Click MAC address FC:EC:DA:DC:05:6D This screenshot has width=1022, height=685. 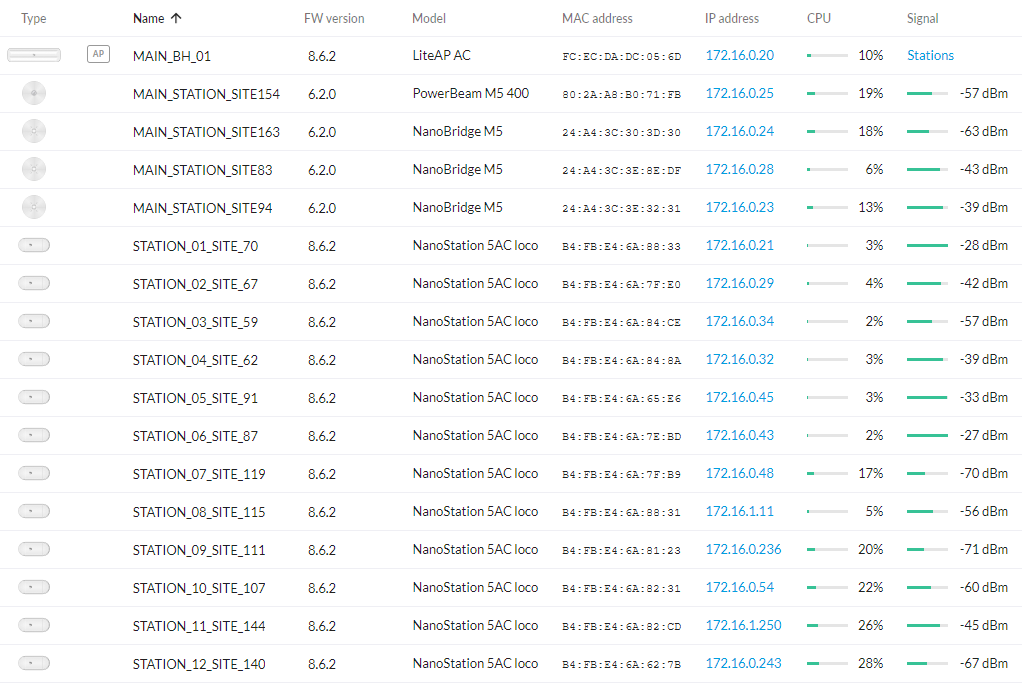(622, 56)
